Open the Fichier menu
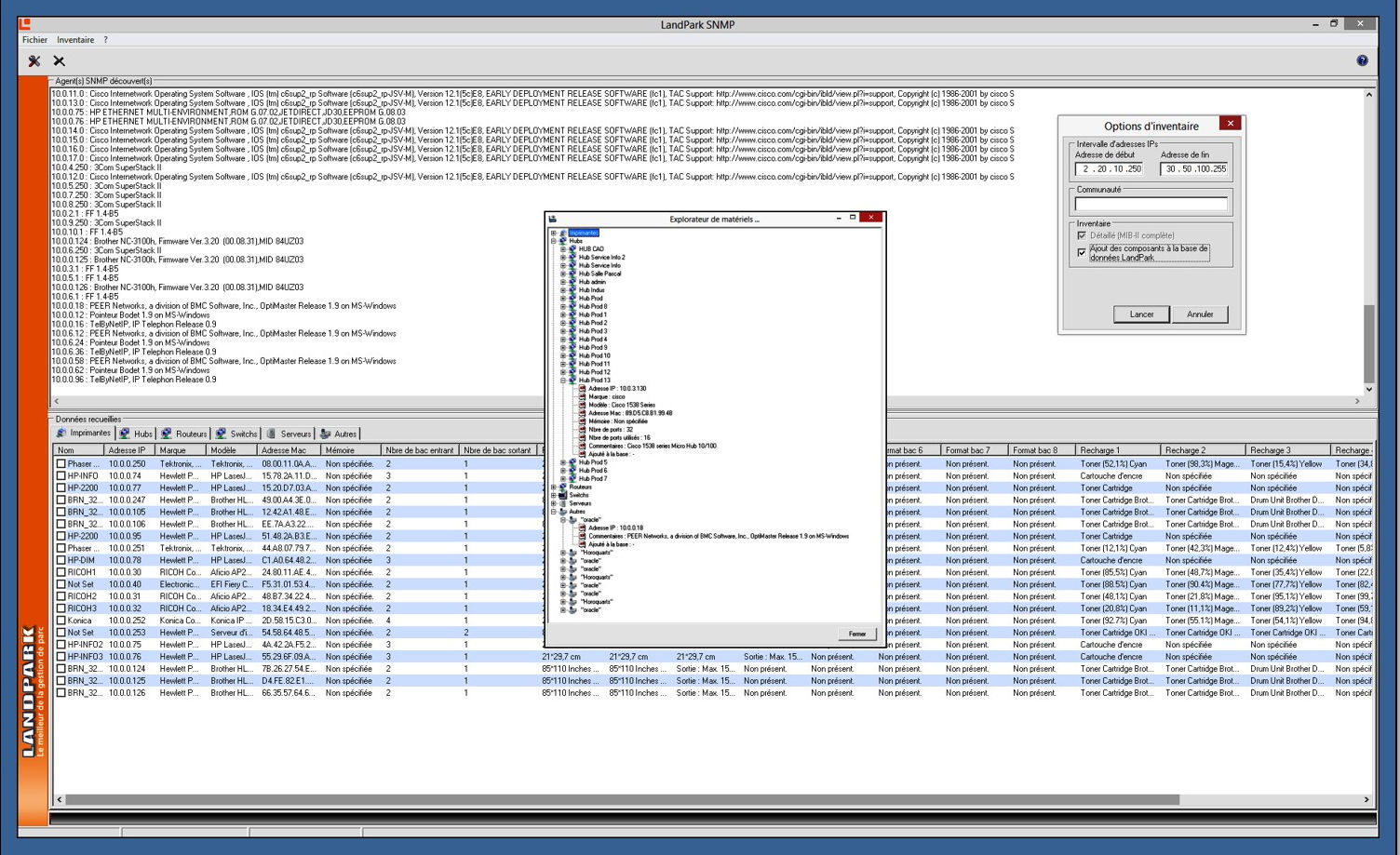Viewport: 1400px width, 855px height. [x=34, y=40]
